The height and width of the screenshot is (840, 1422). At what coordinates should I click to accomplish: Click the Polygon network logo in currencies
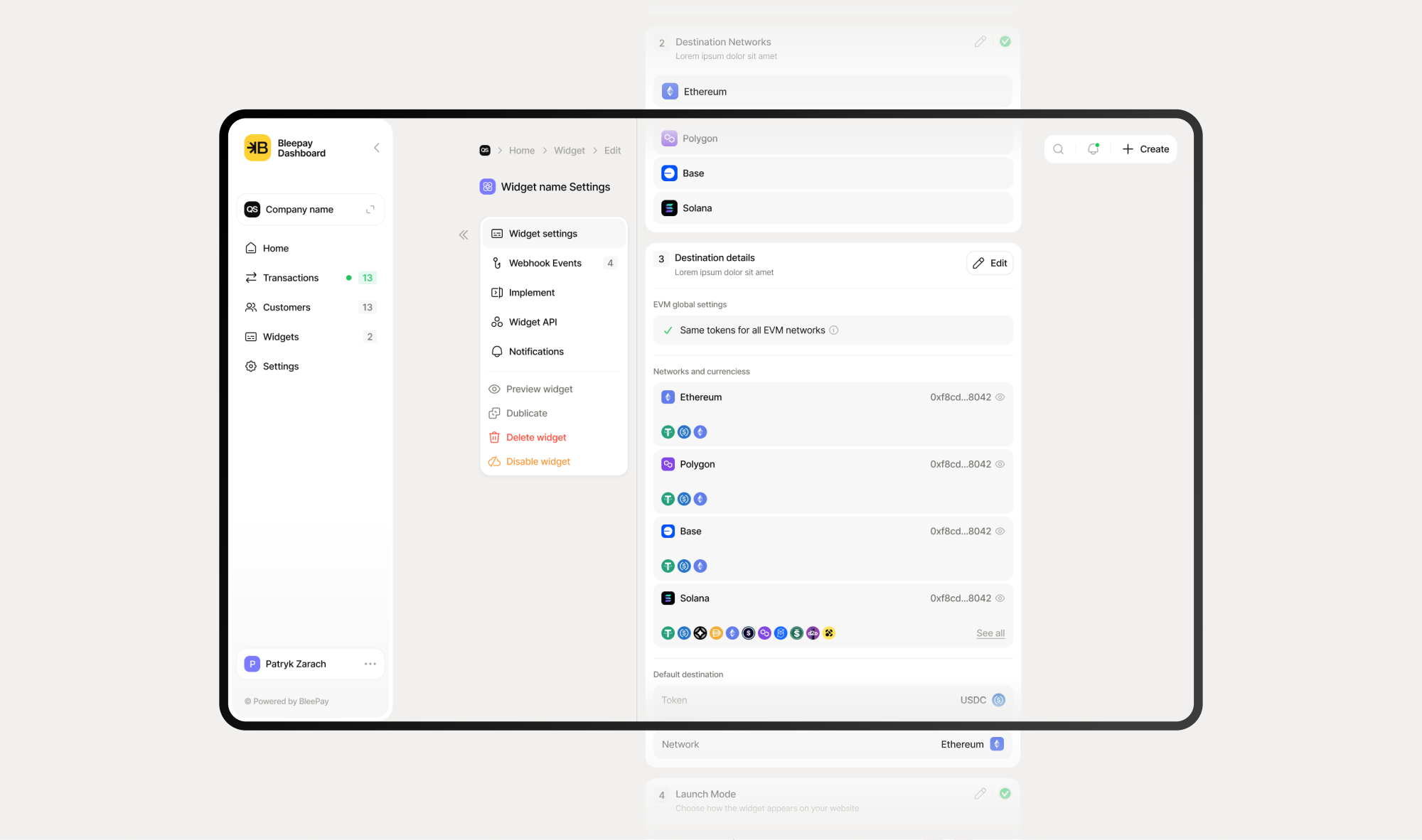(x=668, y=464)
